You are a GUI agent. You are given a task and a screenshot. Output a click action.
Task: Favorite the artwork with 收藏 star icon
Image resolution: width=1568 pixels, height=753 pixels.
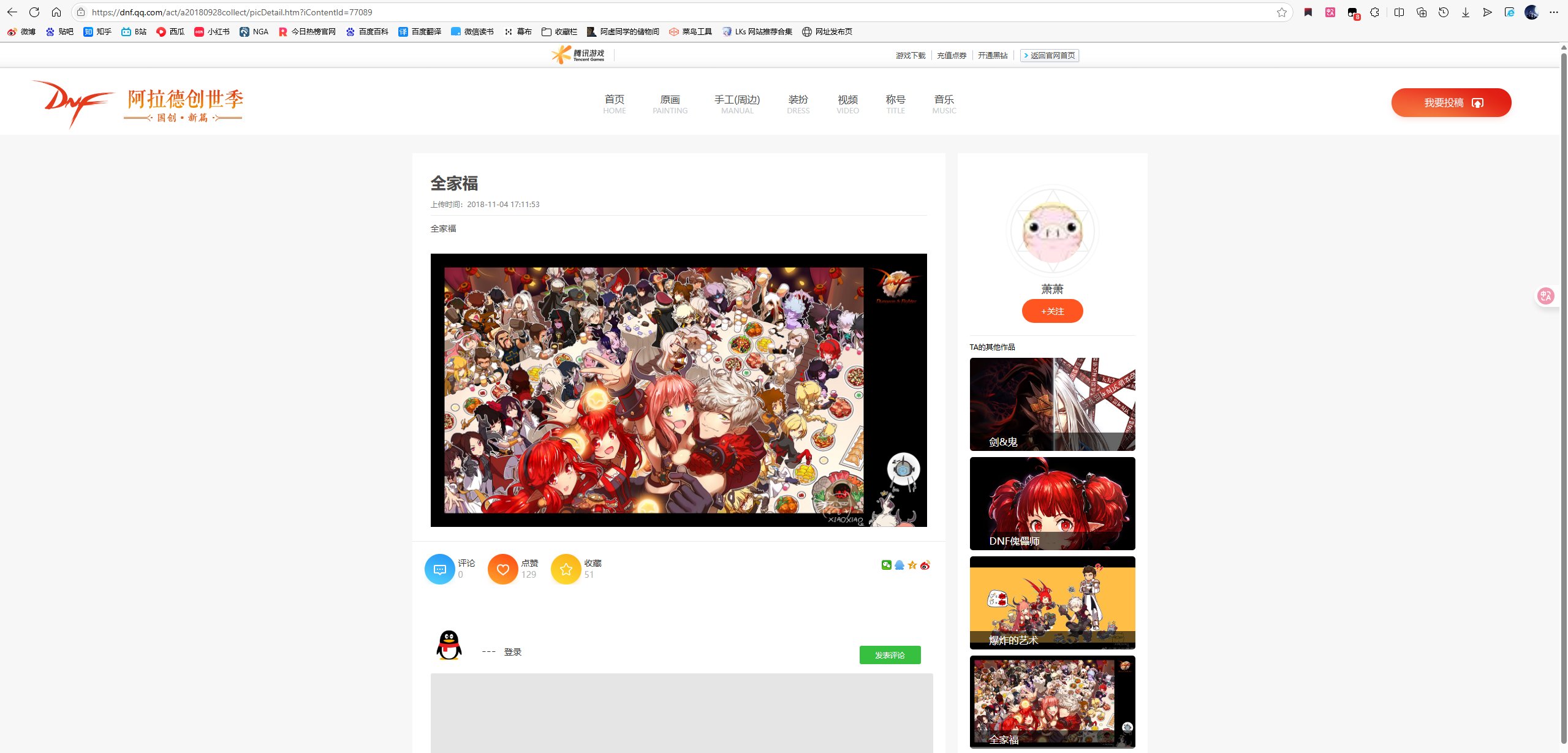pos(566,569)
